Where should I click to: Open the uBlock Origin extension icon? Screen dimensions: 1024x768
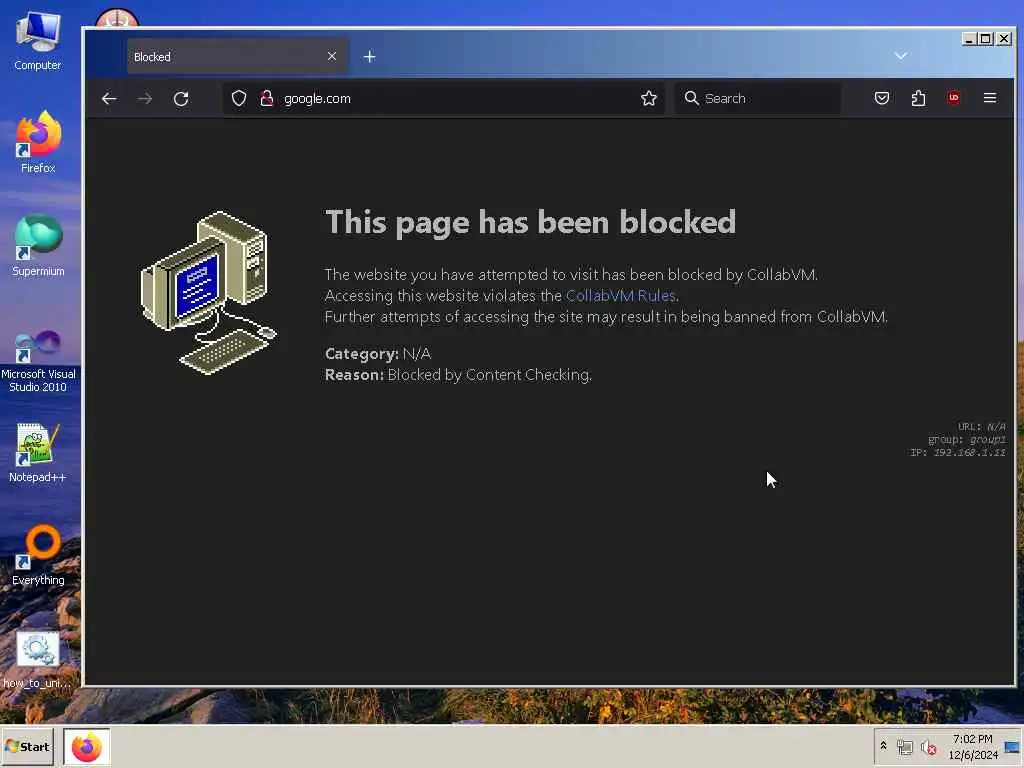coord(953,98)
